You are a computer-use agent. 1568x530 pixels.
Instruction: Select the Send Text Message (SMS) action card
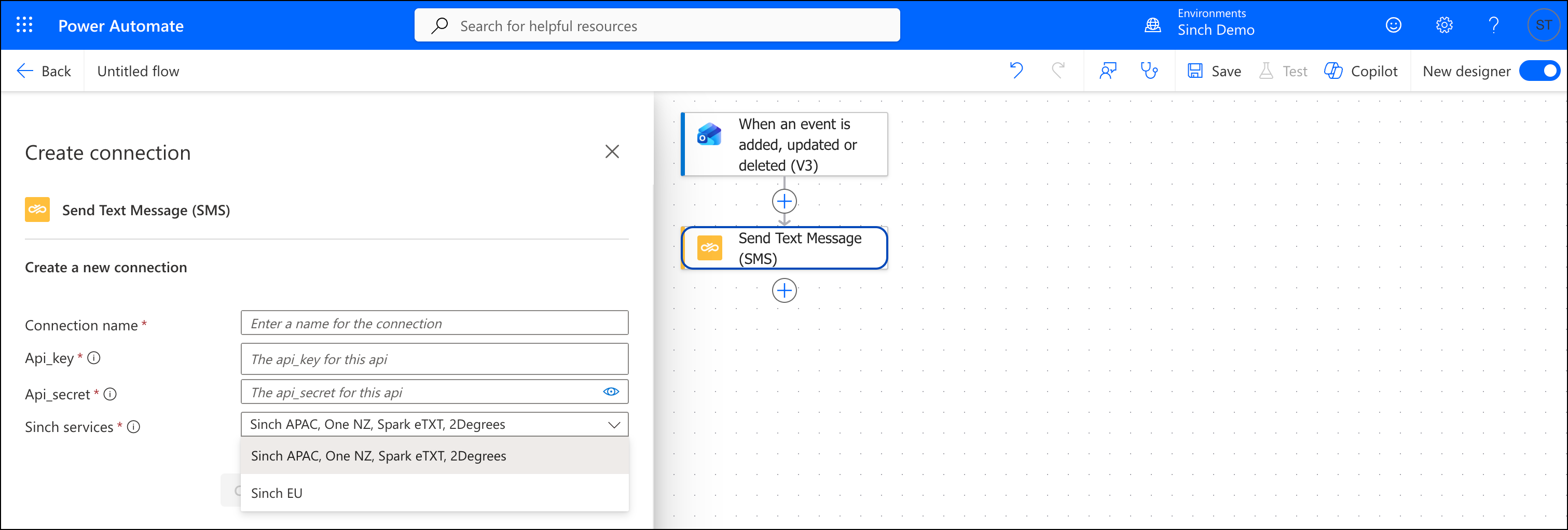point(784,248)
